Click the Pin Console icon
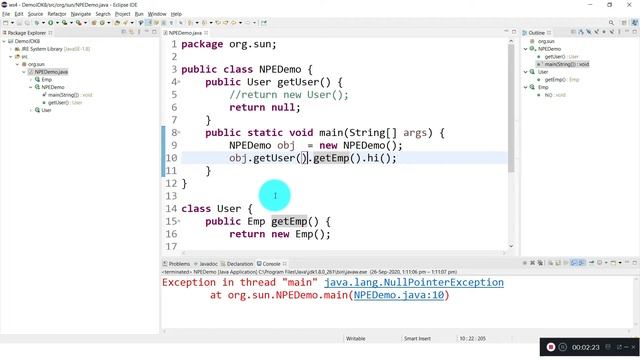 (591, 263)
